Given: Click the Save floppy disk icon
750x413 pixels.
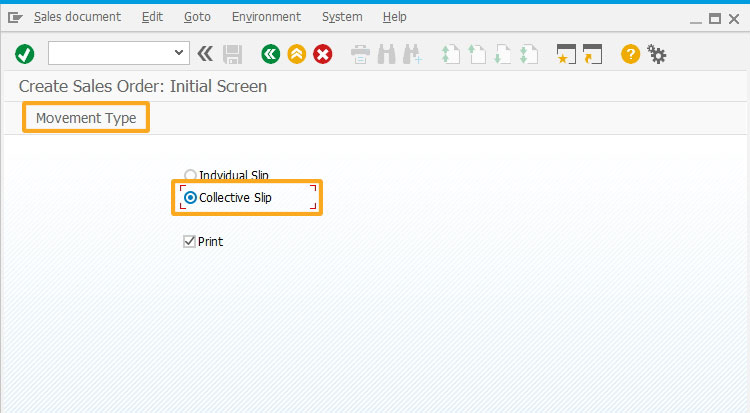Looking at the screenshot, I should point(233,54).
